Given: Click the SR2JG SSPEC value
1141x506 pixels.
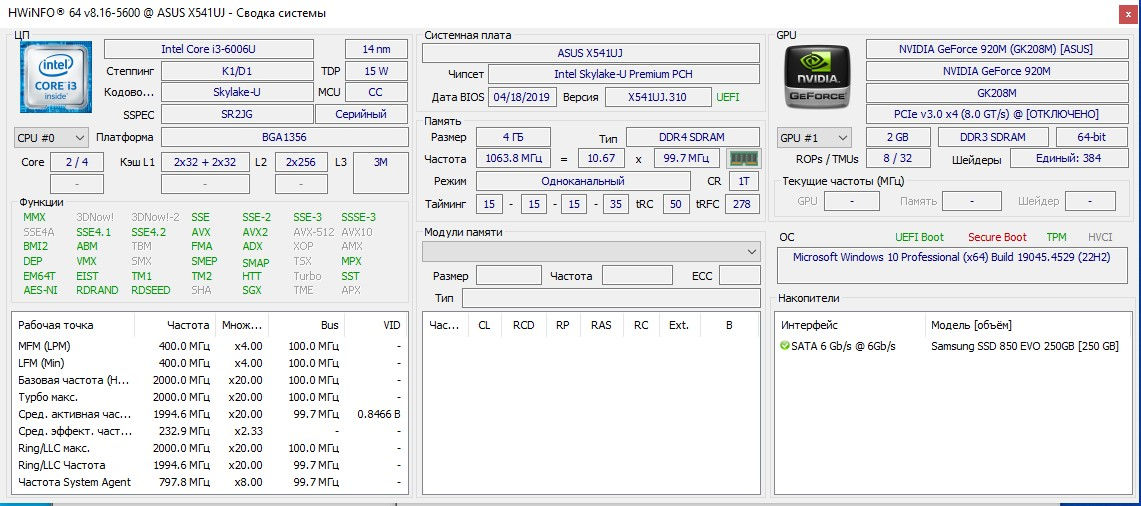Looking at the screenshot, I should pyautogui.click(x=237, y=114).
